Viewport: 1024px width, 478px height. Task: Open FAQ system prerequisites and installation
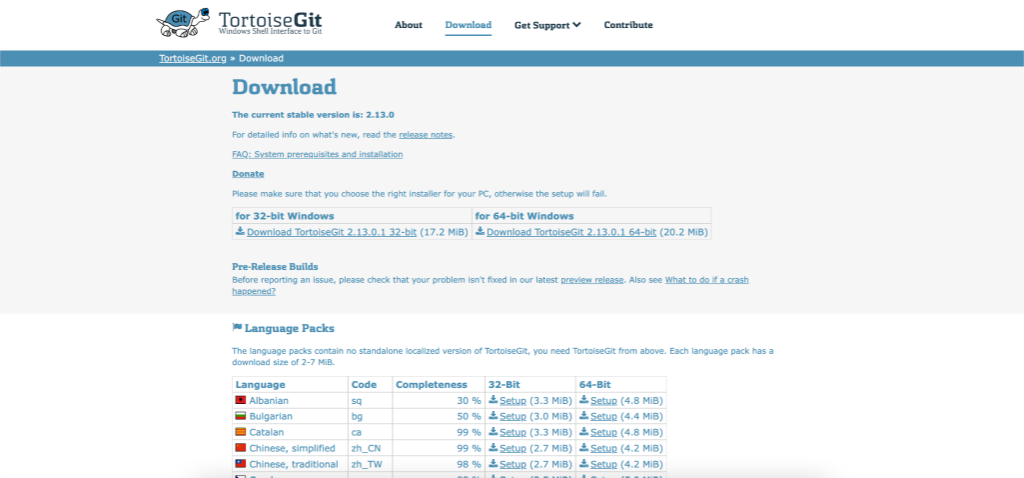[x=317, y=155]
